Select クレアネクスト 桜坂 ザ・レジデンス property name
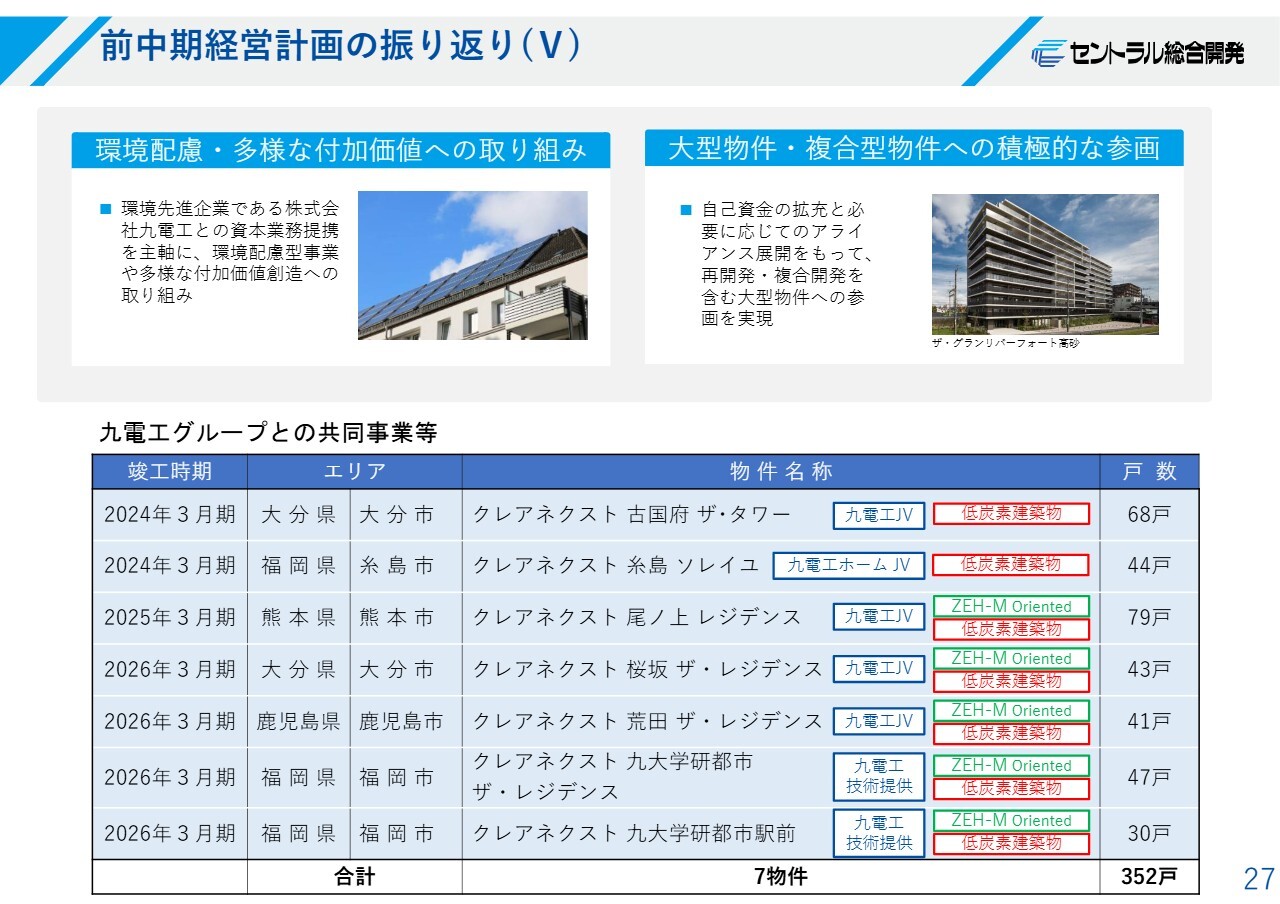The width and height of the screenshot is (1280, 904). tap(647, 669)
